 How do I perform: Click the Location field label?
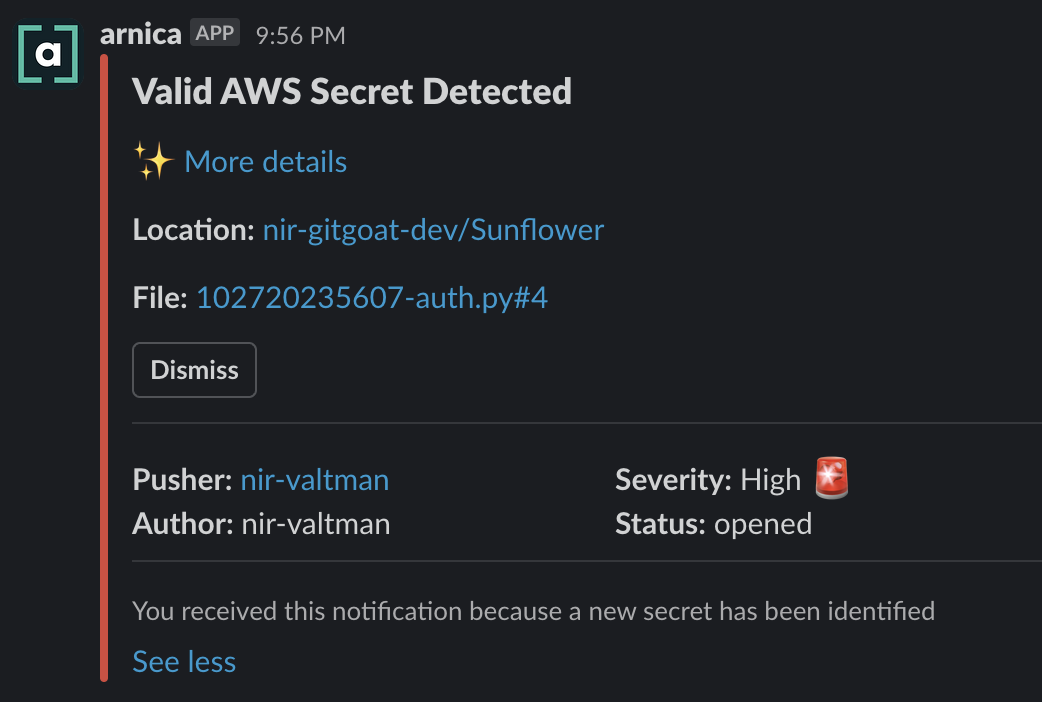[x=193, y=230]
